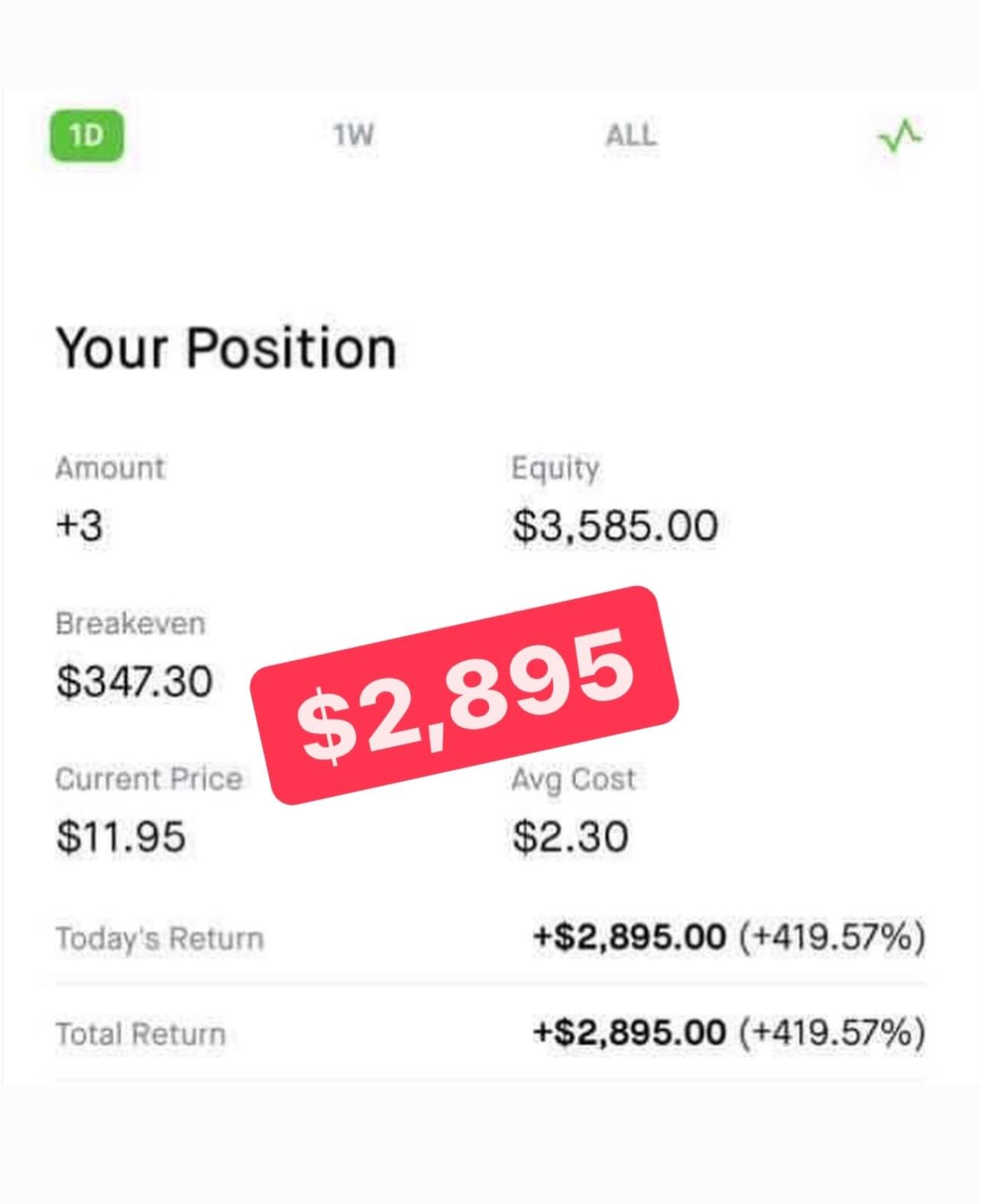Image resolution: width=981 pixels, height=1204 pixels.
Task: Click the $2.30 average cost value
Action: click(571, 837)
